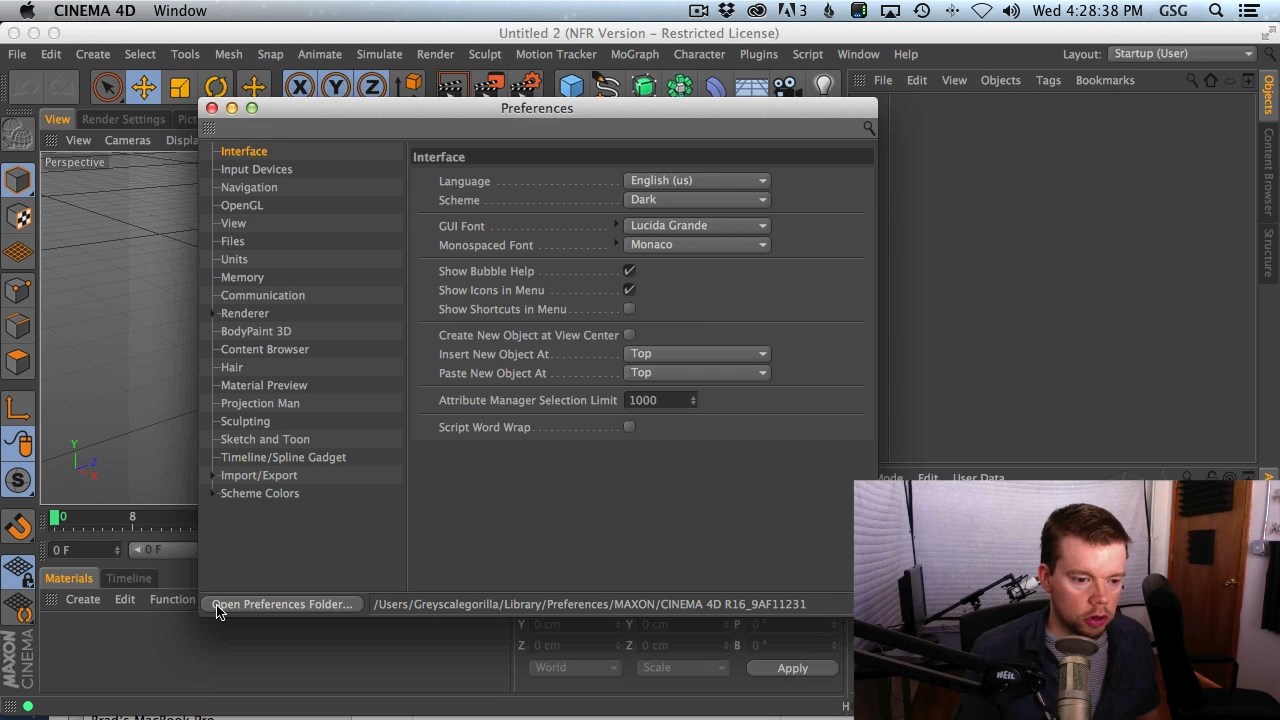Open the macOS Window menu

(180, 11)
